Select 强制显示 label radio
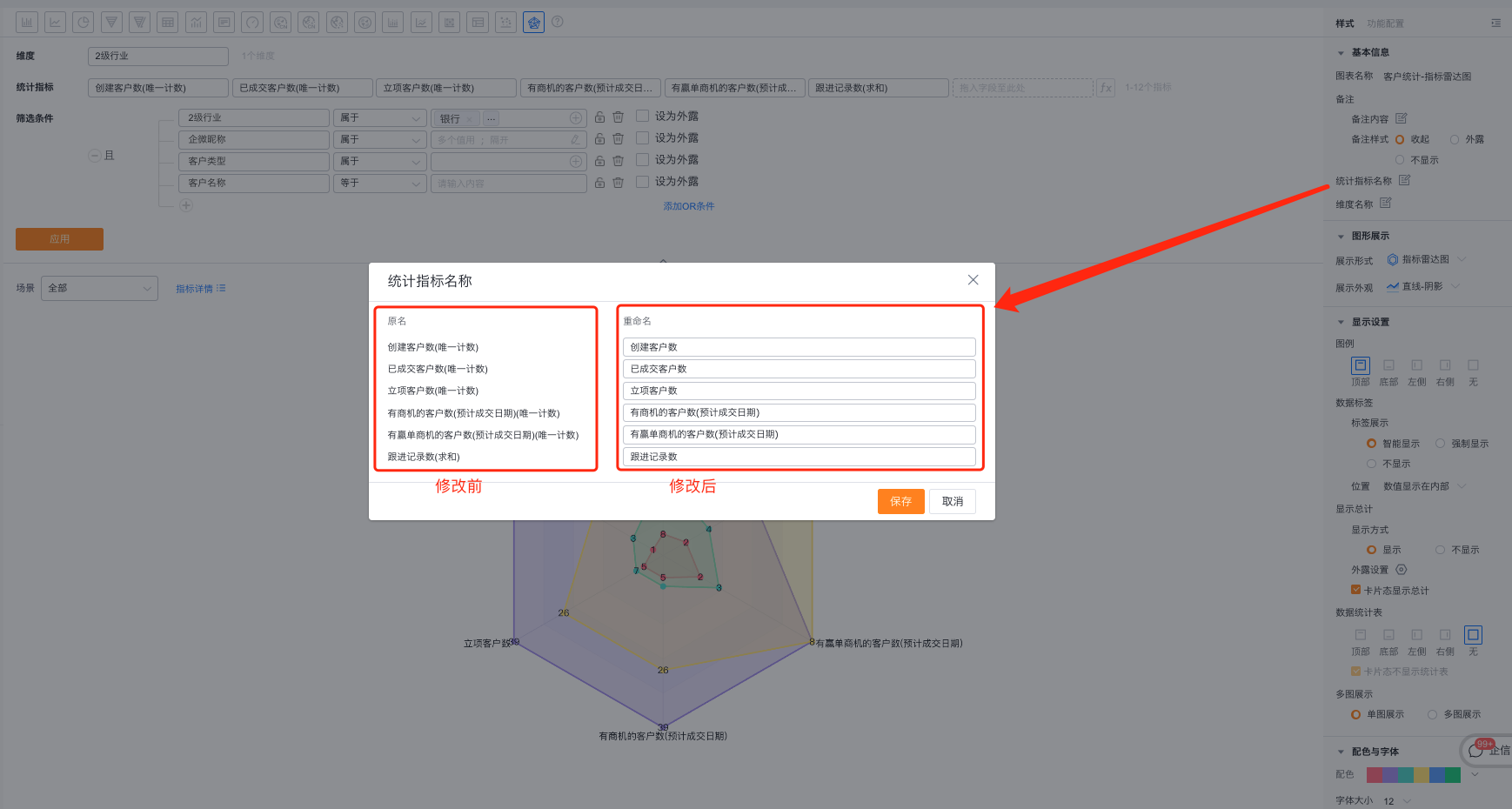Viewport: 1512px width, 809px height. (x=1440, y=444)
